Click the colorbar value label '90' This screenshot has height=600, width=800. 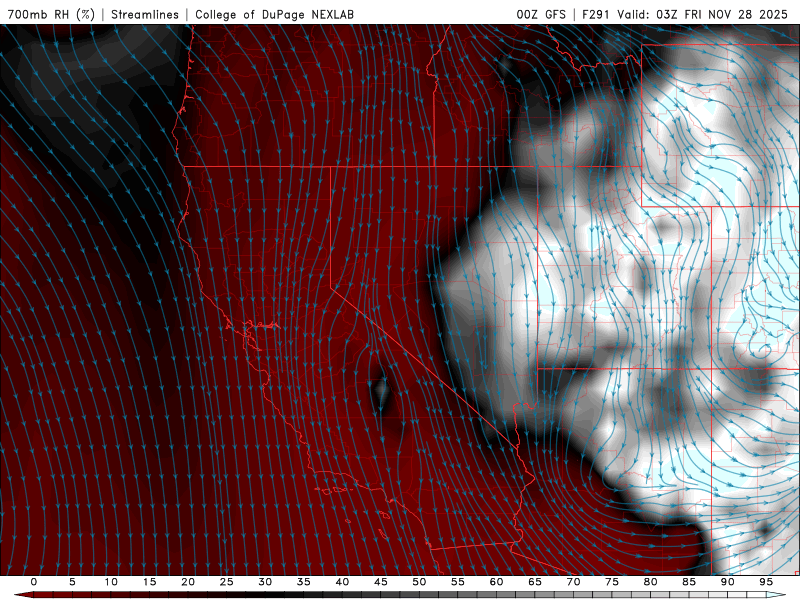(728, 582)
